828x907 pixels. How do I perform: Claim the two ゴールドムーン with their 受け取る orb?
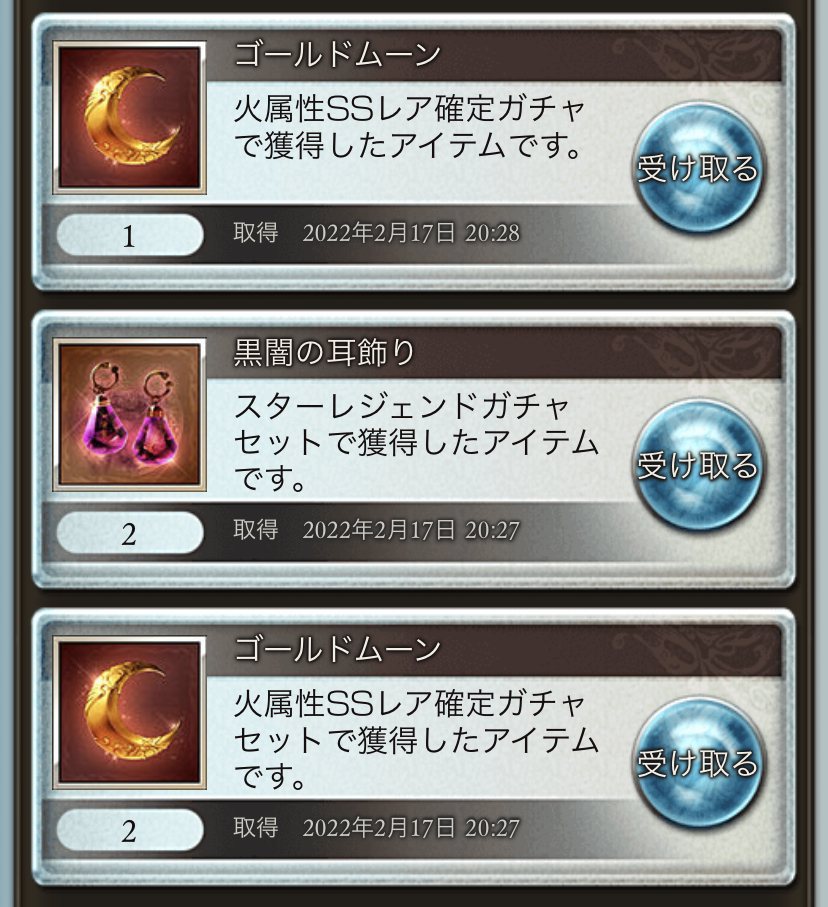click(698, 762)
